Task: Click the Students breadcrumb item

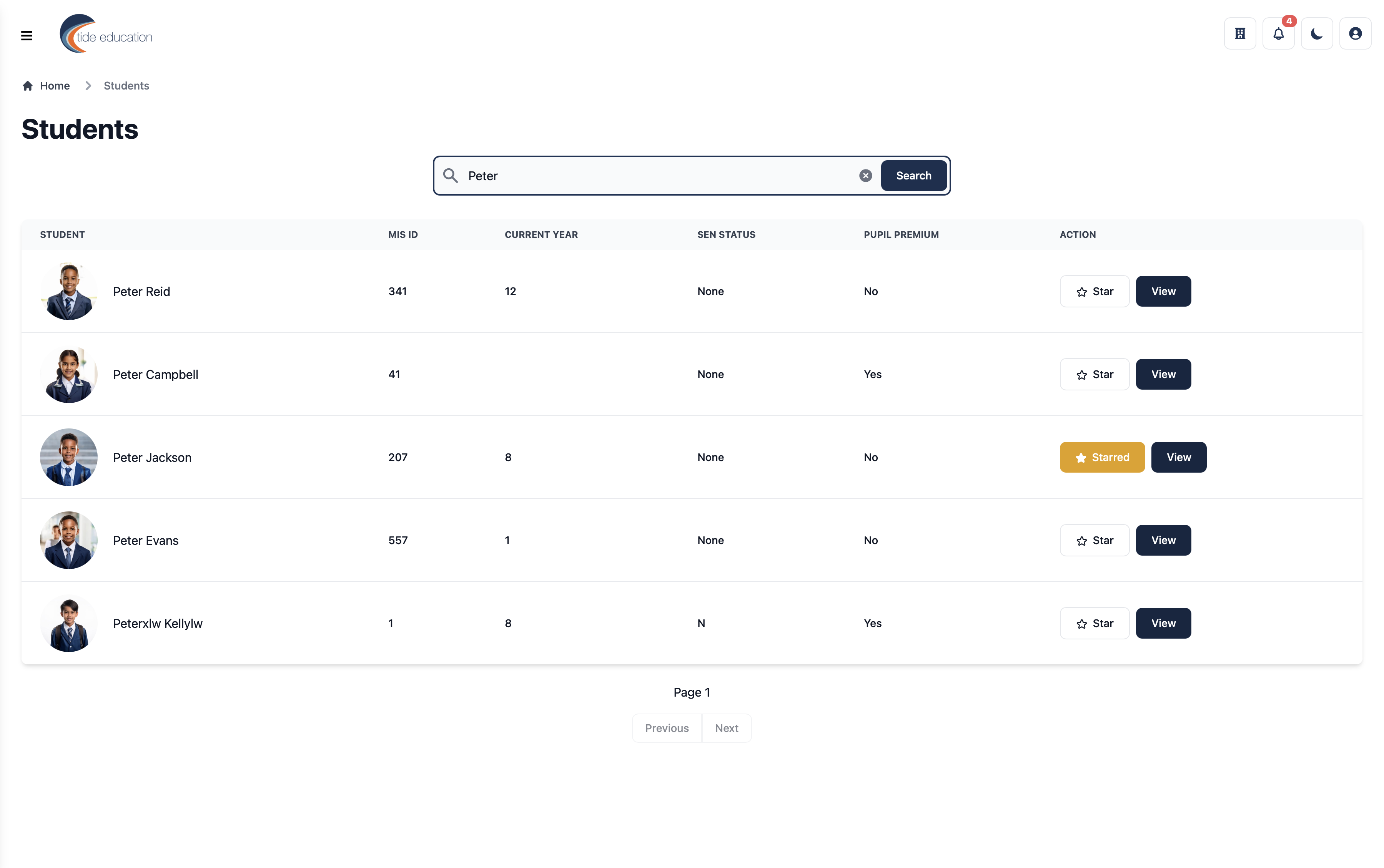Action: tap(126, 86)
